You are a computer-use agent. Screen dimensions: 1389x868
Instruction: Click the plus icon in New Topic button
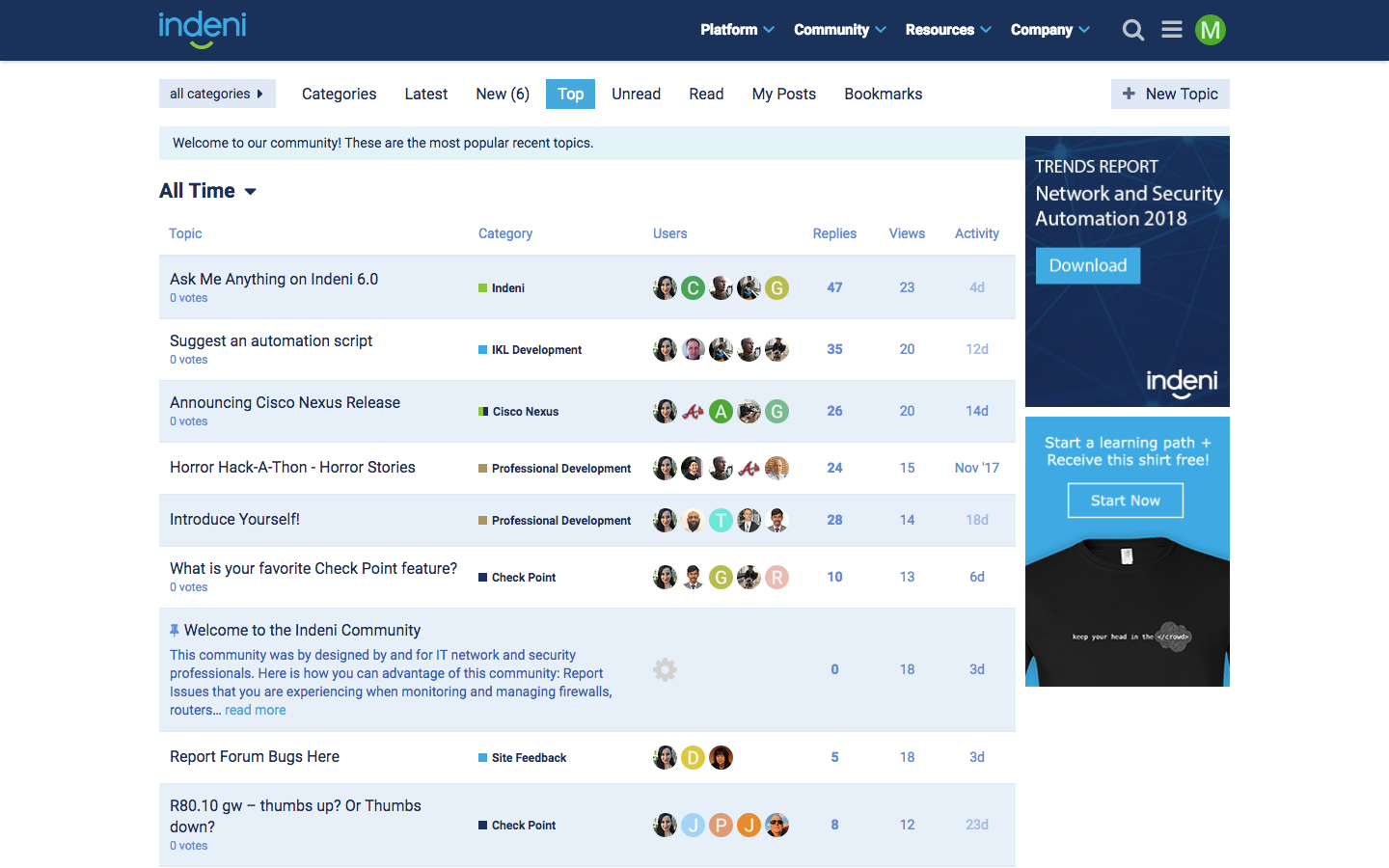pyautogui.click(x=1129, y=94)
